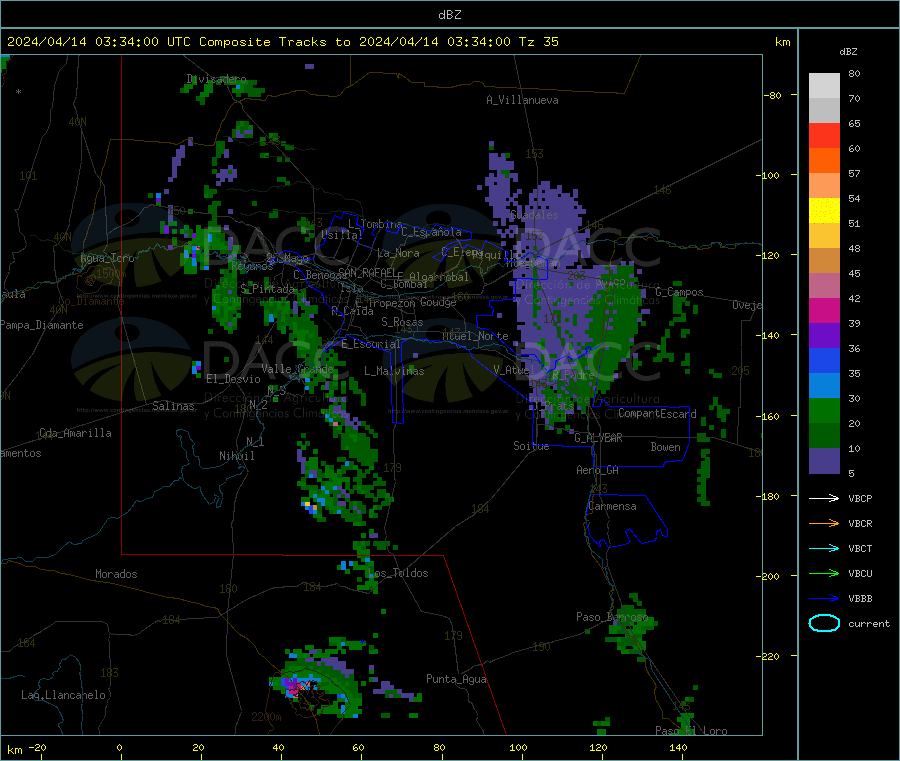
Task: Click the 'SAN_RAFAEL' city label
Action: (x=367, y=272)
